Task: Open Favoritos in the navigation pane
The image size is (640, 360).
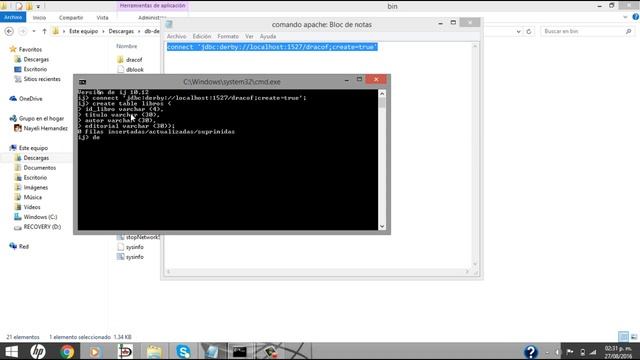Action: click(x=30, y=49)
